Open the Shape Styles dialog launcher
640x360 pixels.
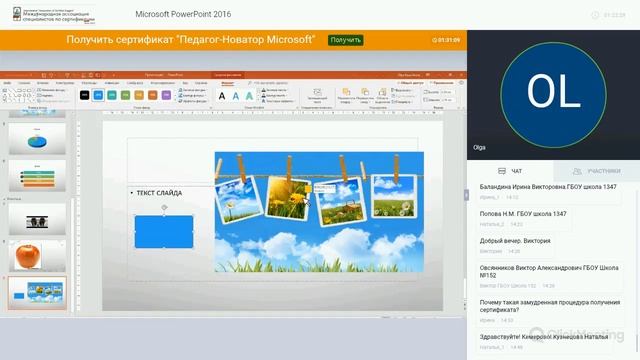coord(211,108)
